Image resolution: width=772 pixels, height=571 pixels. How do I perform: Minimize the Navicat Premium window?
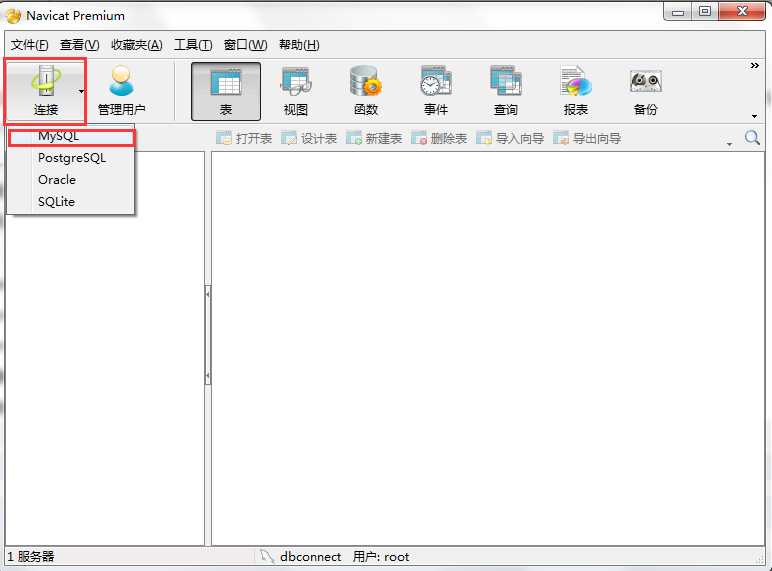point(677,12)
